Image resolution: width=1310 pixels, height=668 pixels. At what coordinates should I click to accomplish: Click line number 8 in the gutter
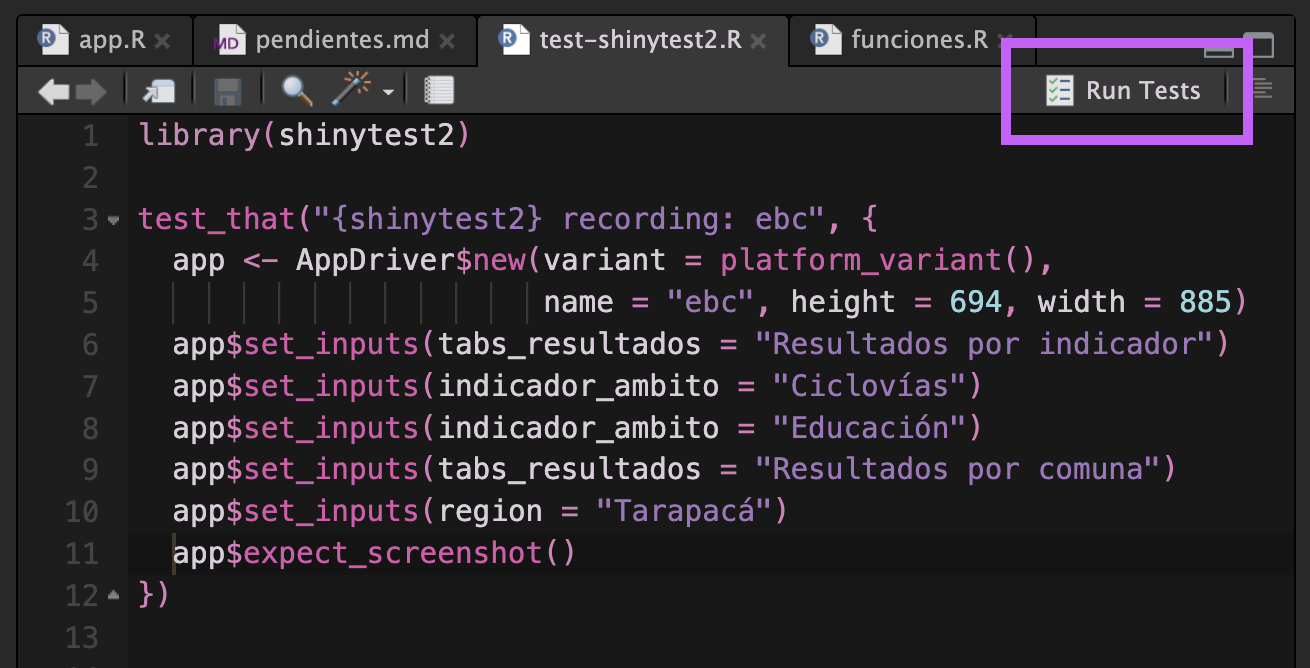point(90,428)
